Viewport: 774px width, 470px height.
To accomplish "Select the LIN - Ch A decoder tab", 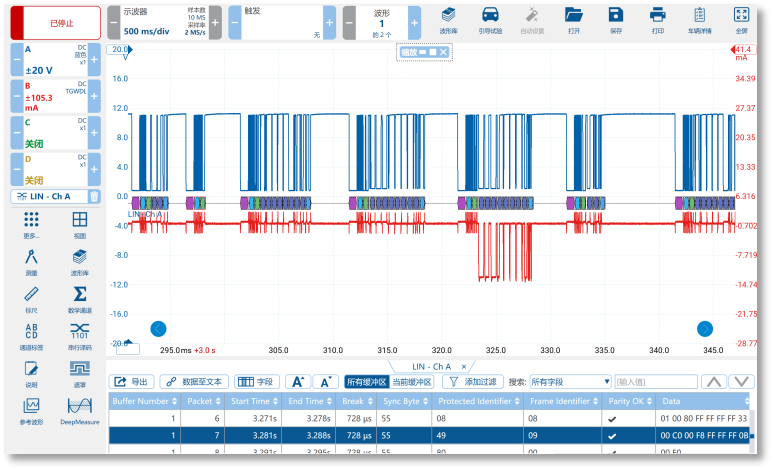I will [429, 367].
